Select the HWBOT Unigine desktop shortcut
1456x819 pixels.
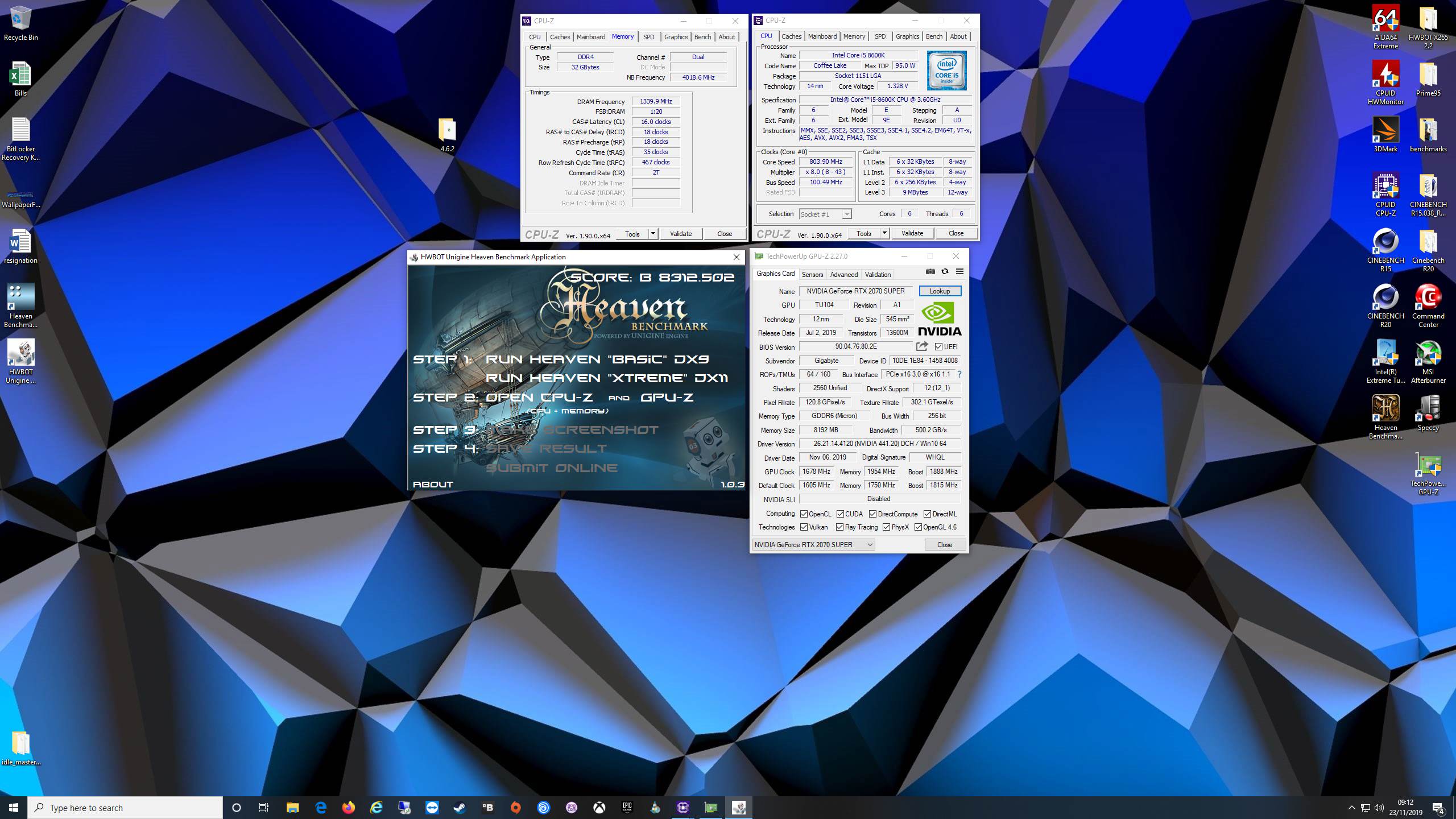[x=20, y=362]
